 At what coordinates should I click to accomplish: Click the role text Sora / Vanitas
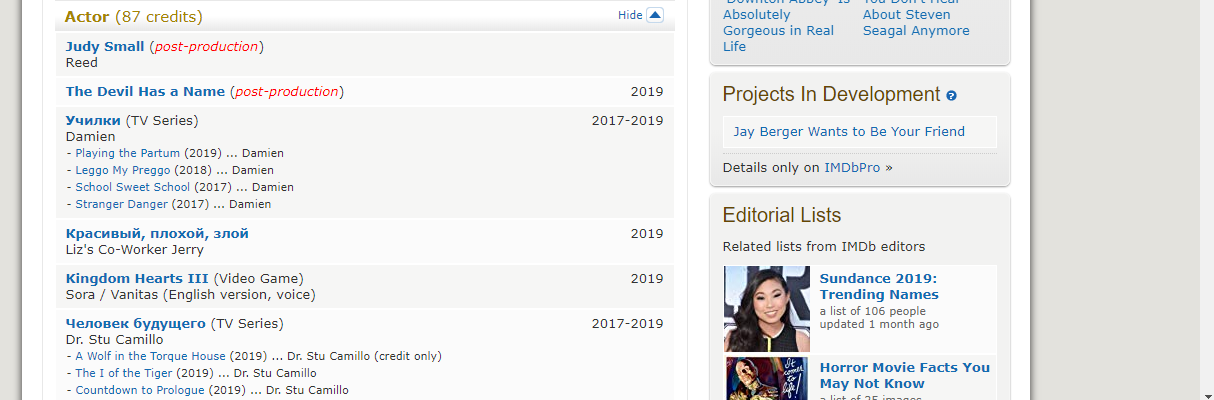(x=112, y=295)
